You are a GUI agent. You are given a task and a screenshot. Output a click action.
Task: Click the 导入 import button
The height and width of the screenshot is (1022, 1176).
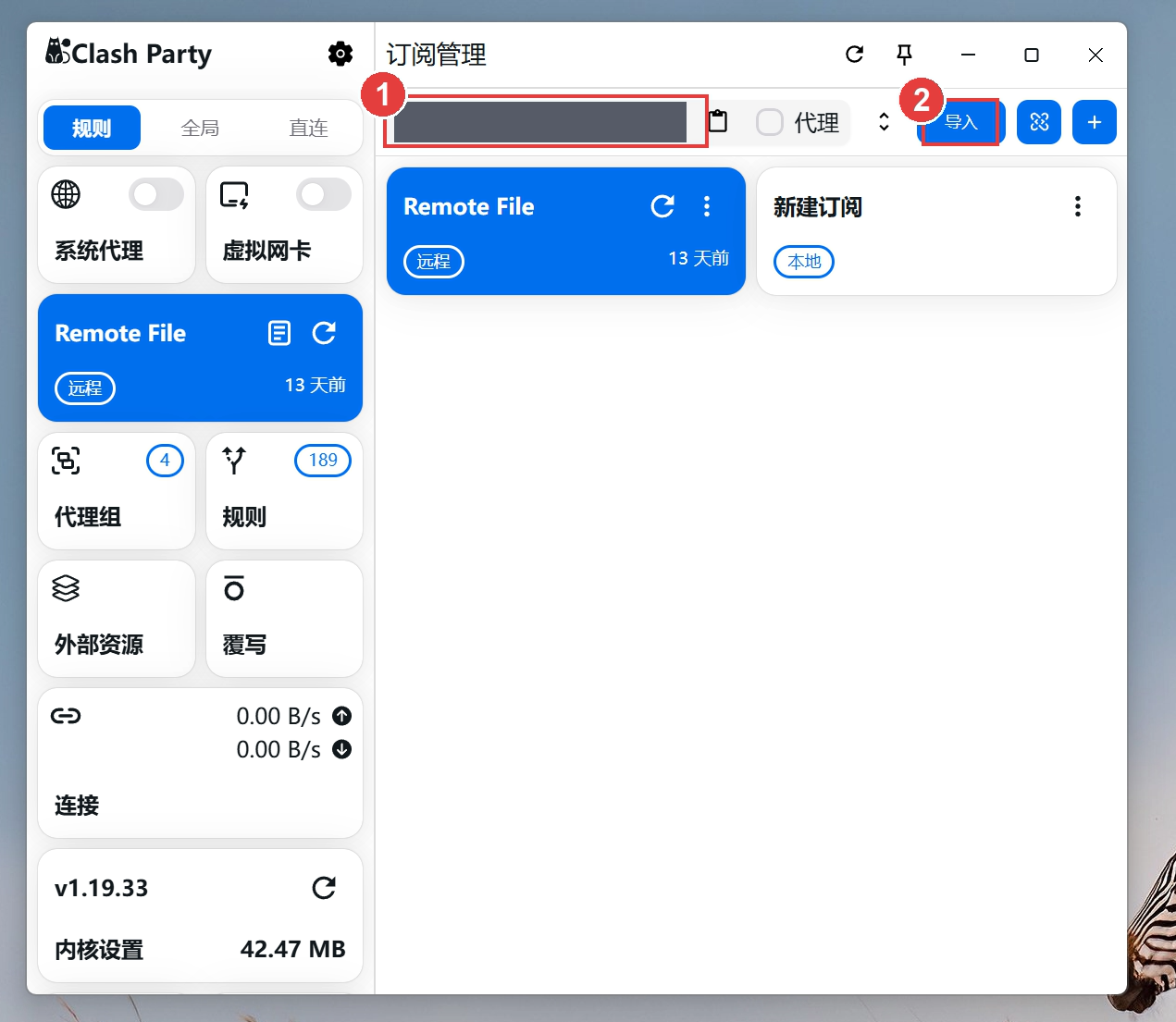tap(961, 122)
